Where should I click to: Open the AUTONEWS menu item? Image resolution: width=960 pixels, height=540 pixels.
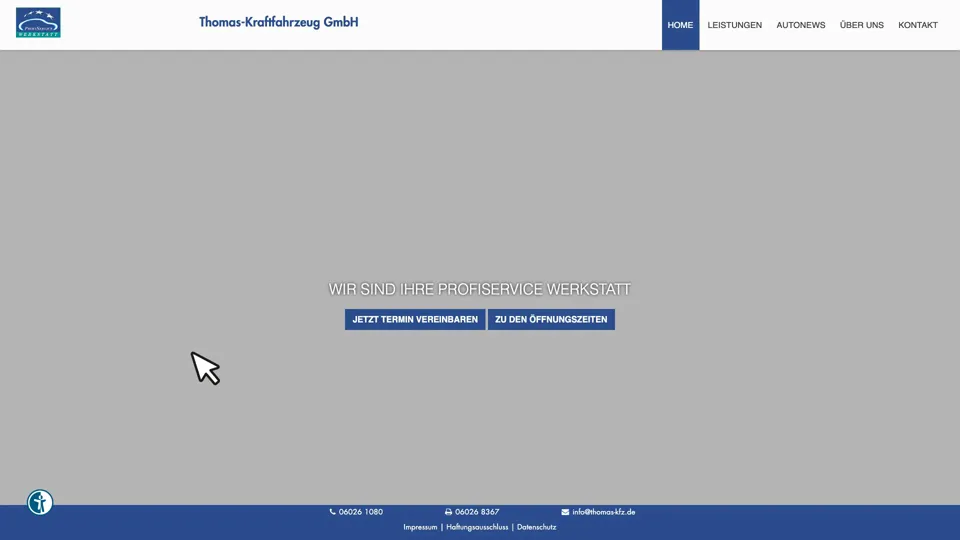801,25
